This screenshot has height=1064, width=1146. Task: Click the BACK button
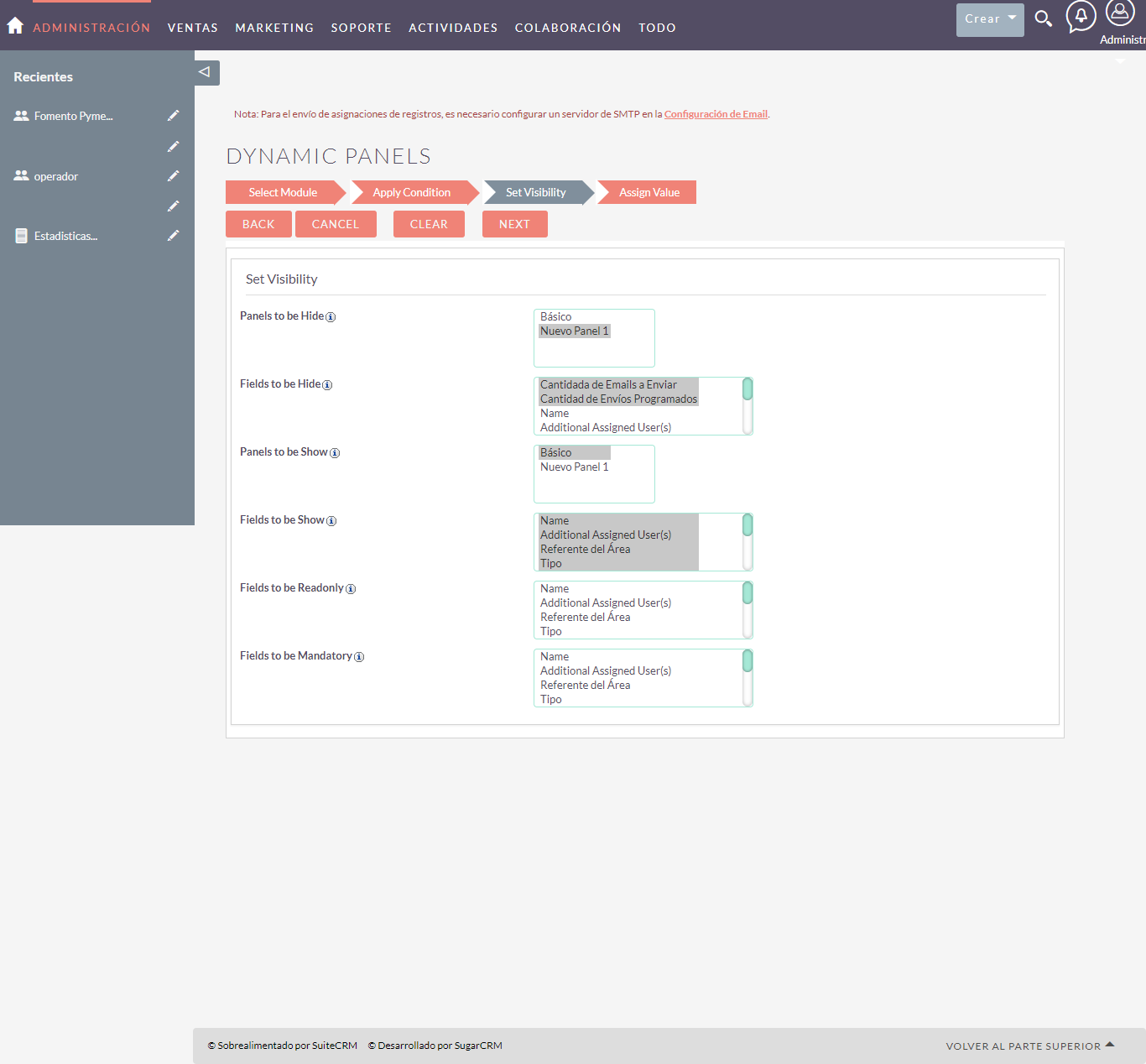pyautogui.click(x=258, y=224)
